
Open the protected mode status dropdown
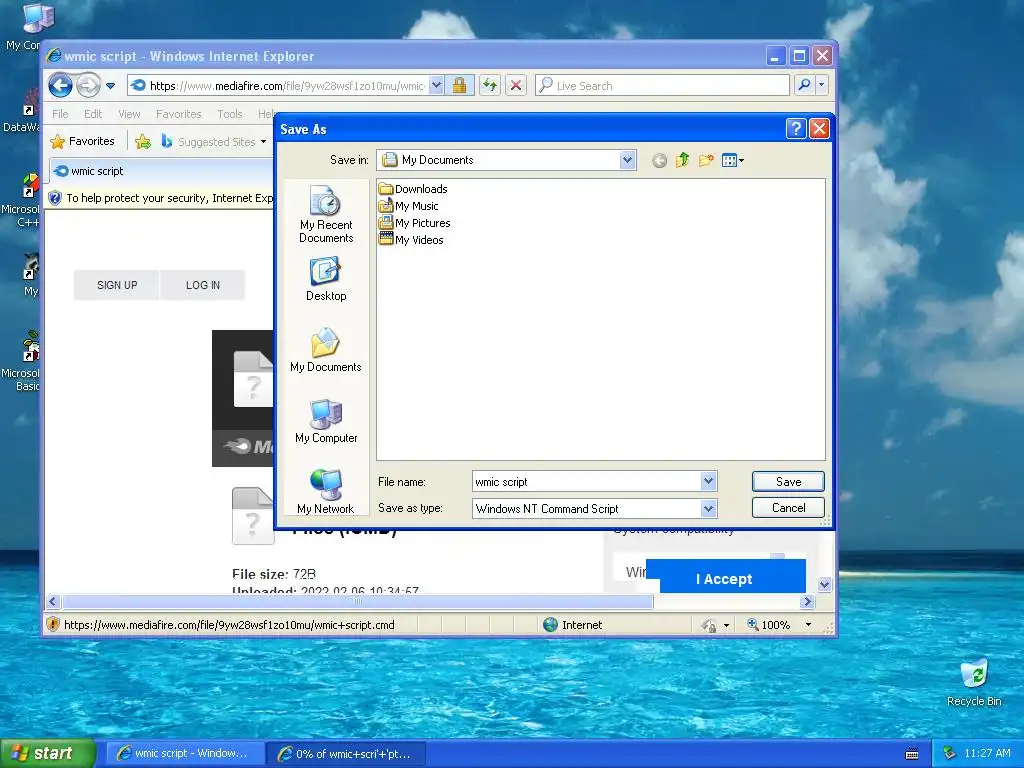pyautogui.click(x=726, y=626)
